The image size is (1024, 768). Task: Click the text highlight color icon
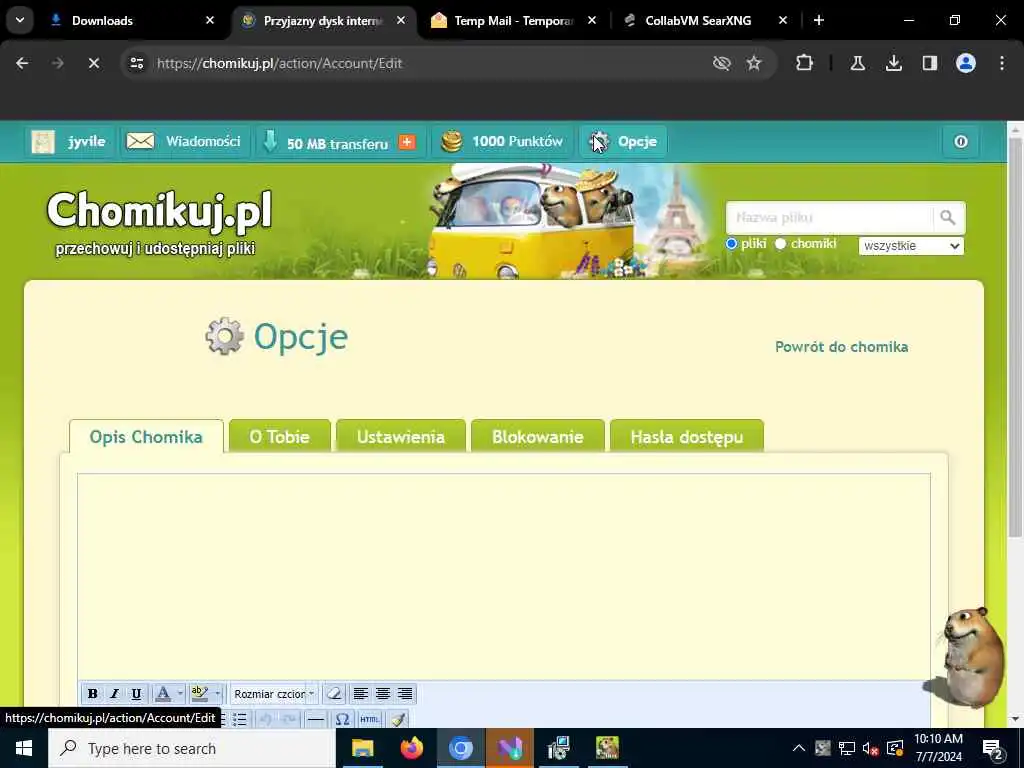pos(200,694)
